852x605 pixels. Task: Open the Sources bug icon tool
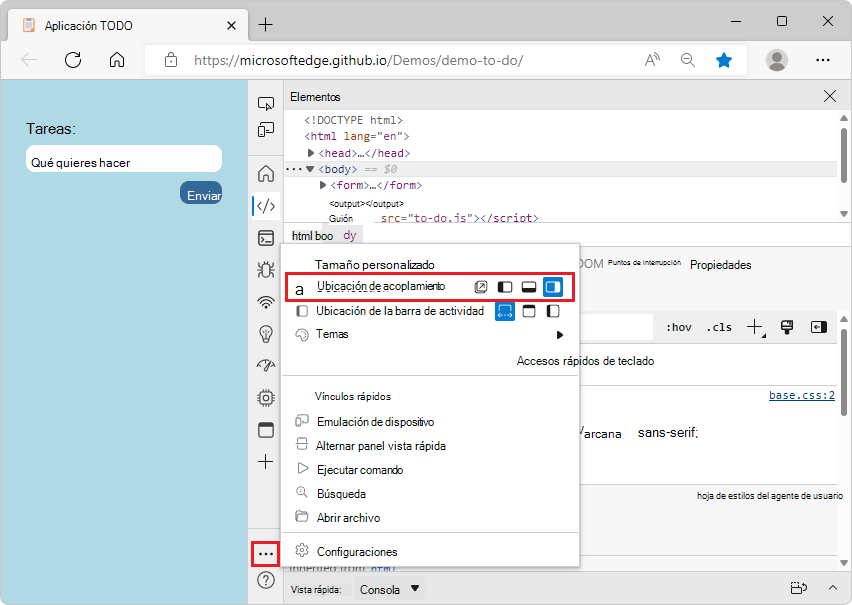coord(266,270)
